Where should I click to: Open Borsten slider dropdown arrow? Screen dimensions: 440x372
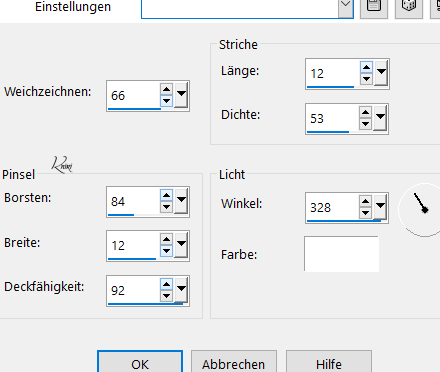pyautogui.click(x=181, y=201)
